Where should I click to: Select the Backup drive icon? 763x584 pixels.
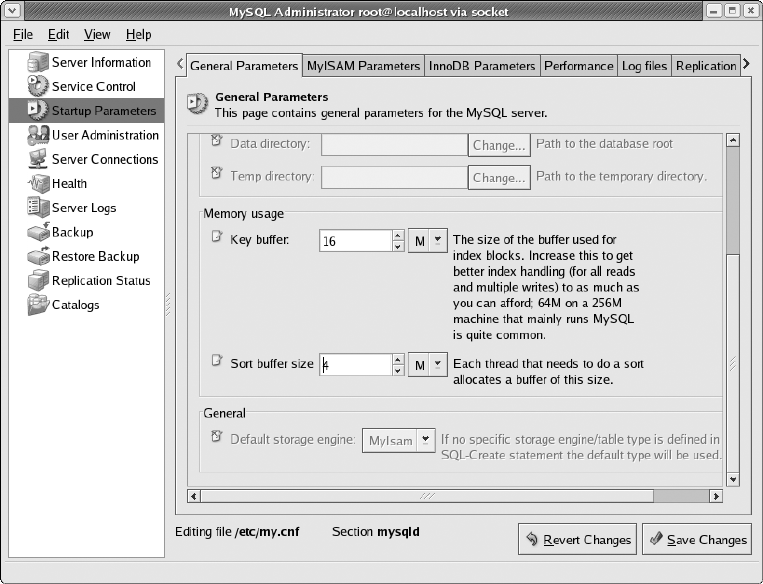coord(38,232)
